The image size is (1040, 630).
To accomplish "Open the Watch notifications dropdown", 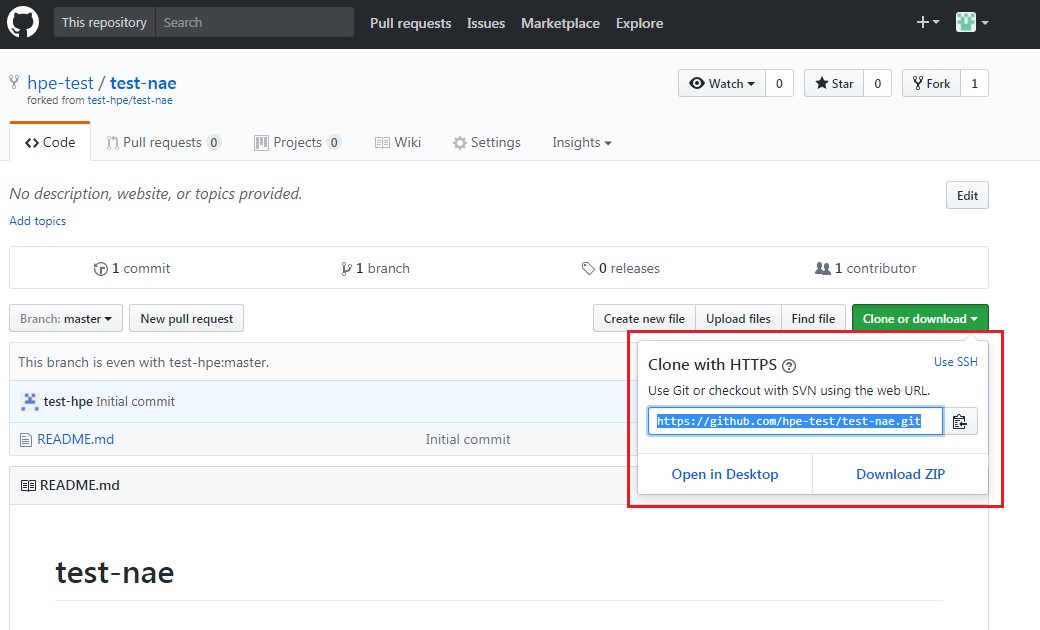I will (722, 84).
